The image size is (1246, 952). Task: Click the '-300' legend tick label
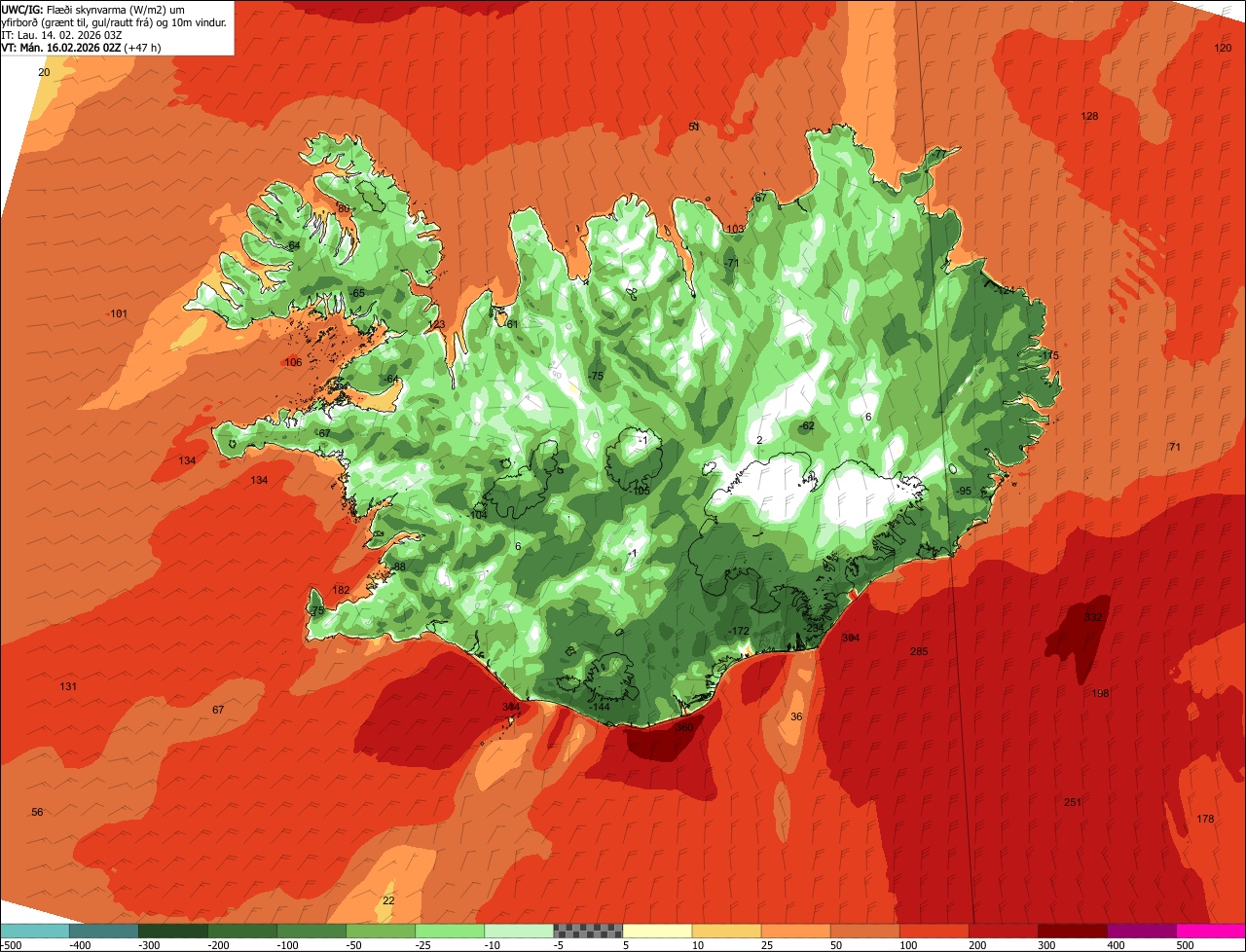[x=150, y=944]
